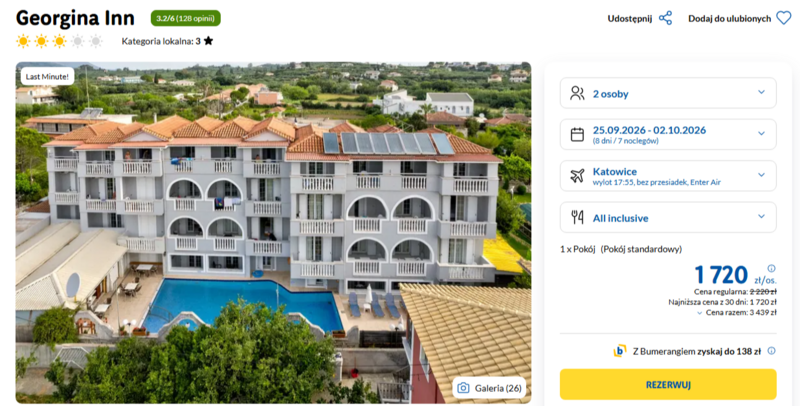Open the 2 osoby guests dropdown
Viewport: 800px width, 406px height.
pyautogui.click(x=668, y=93)
